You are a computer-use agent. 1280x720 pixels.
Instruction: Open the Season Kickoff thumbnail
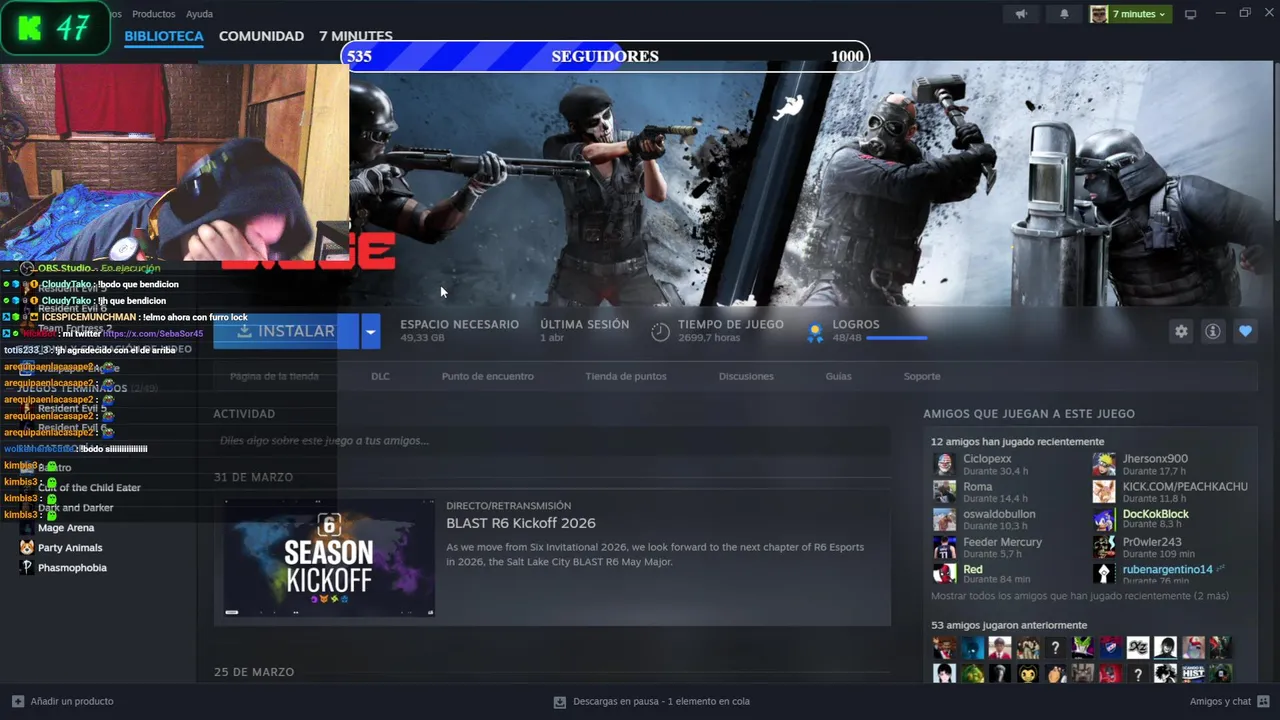329,558
